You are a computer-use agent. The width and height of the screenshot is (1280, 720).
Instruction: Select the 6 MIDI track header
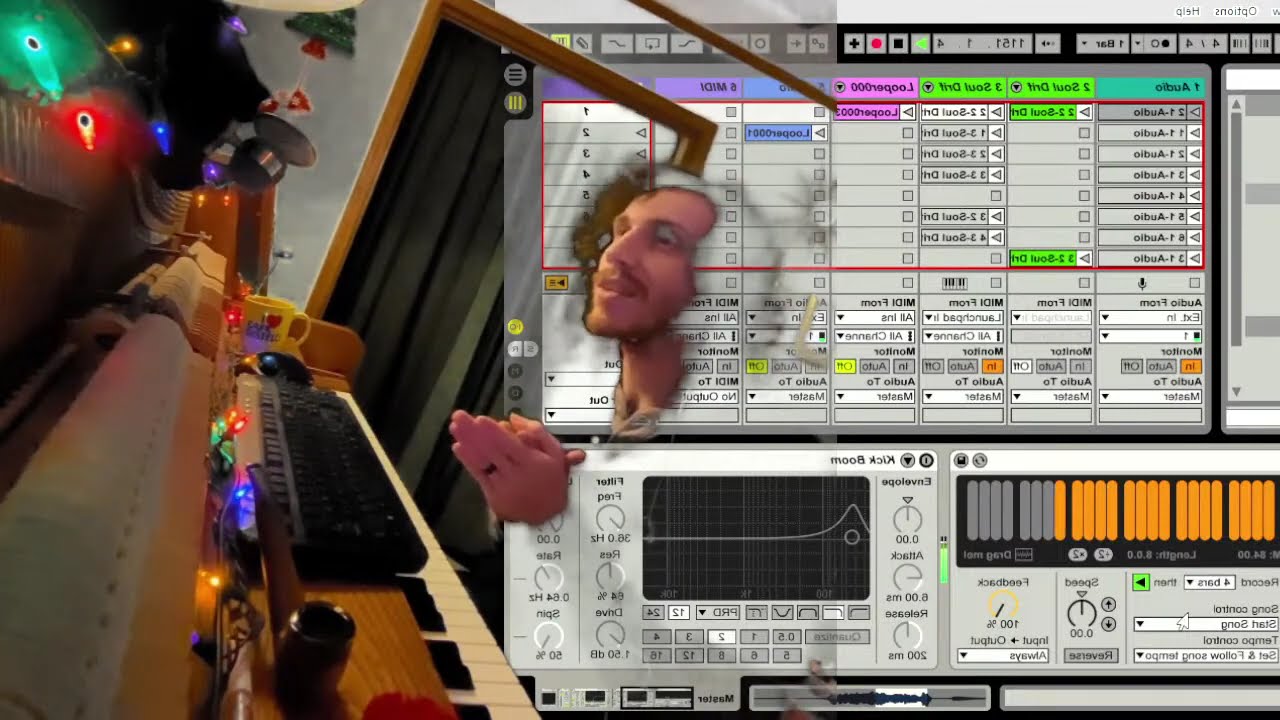(x=700, y=88)
